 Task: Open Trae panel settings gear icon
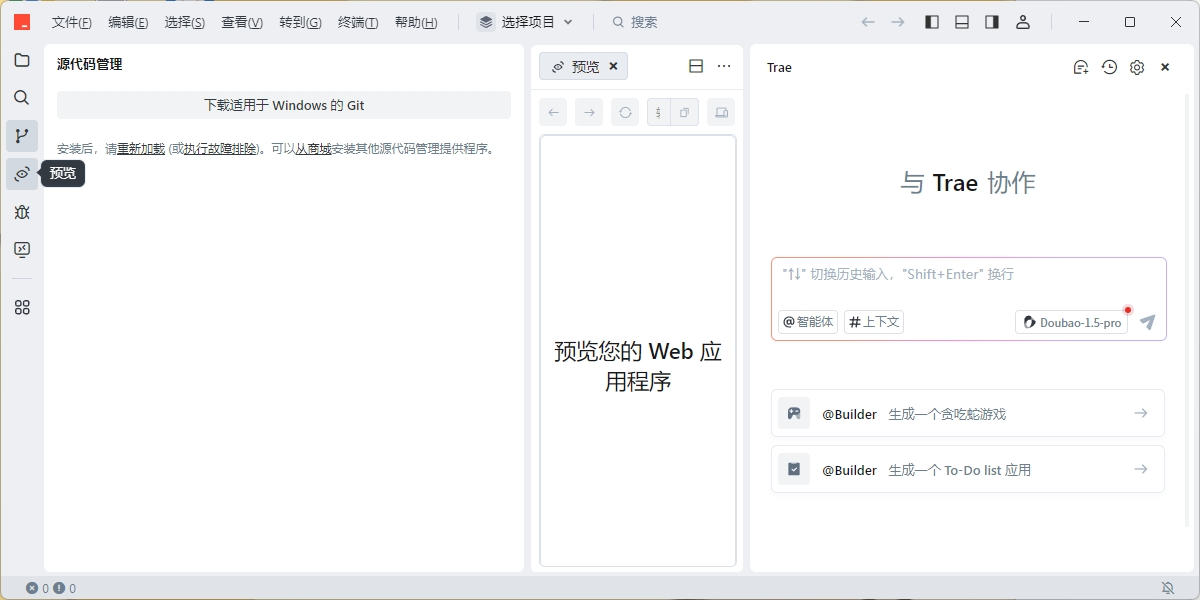(x=1137, y=67)
